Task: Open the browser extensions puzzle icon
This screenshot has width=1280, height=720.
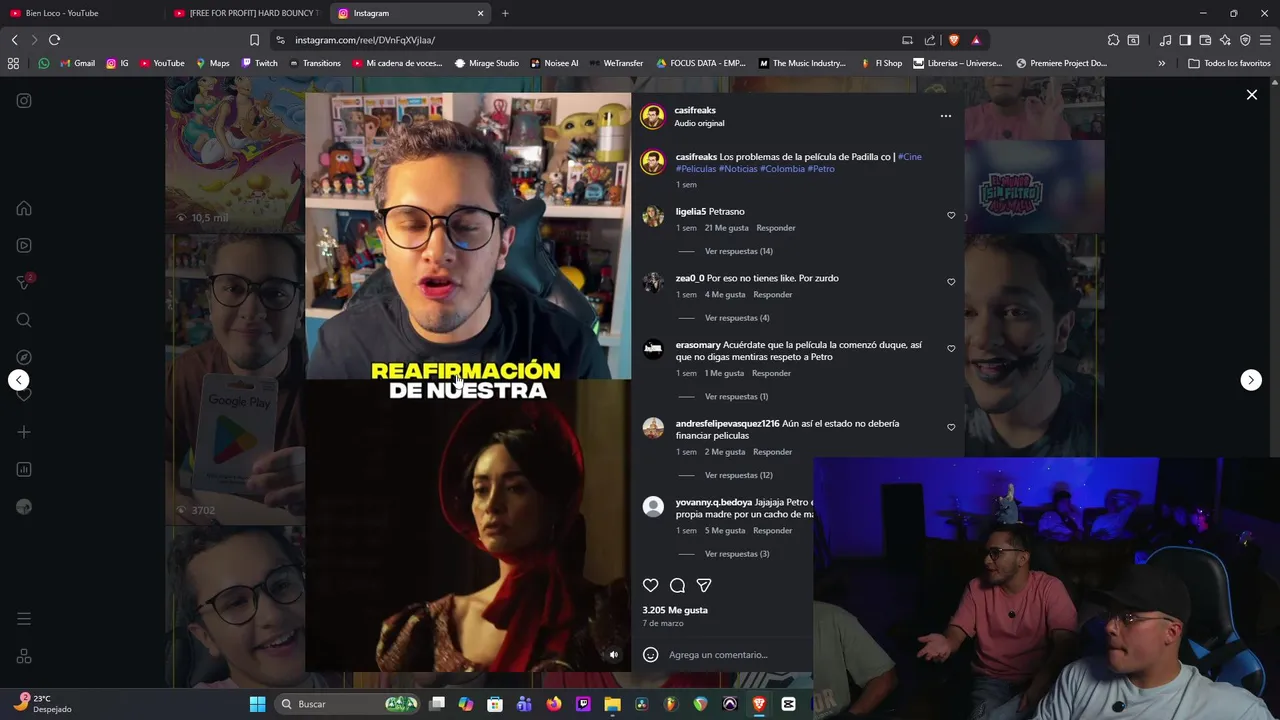Action: [x=1113, y=40]
